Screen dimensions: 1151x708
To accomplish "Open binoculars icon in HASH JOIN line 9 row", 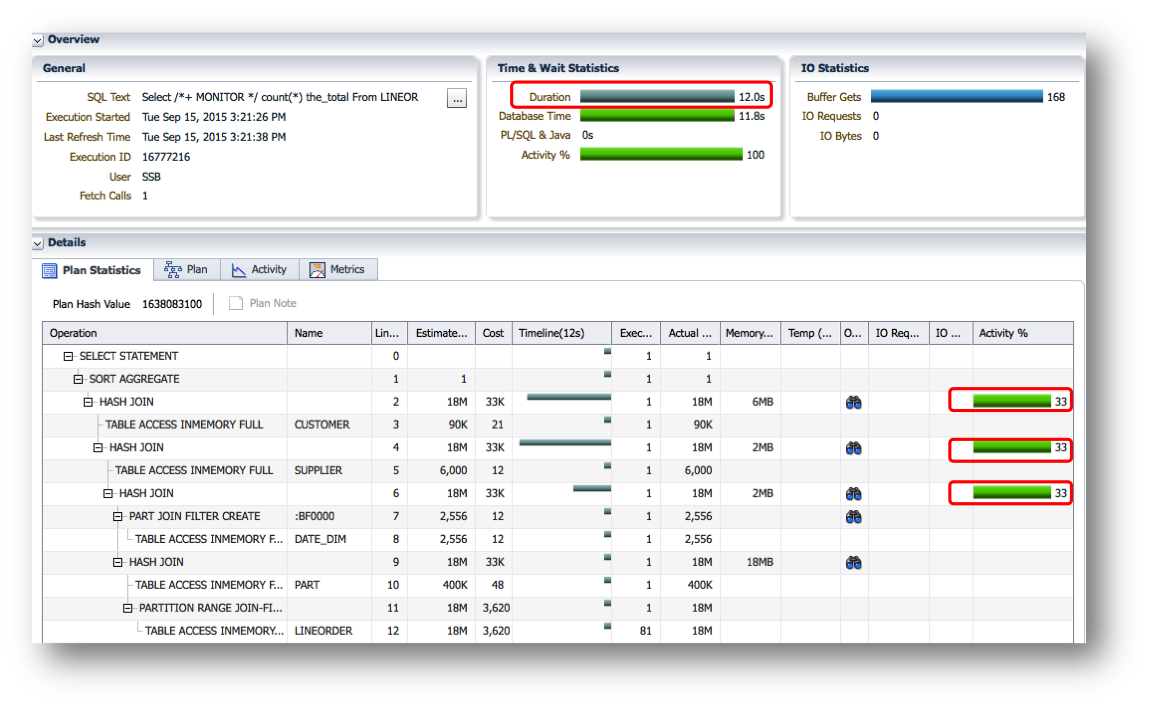I will [853, 563].
